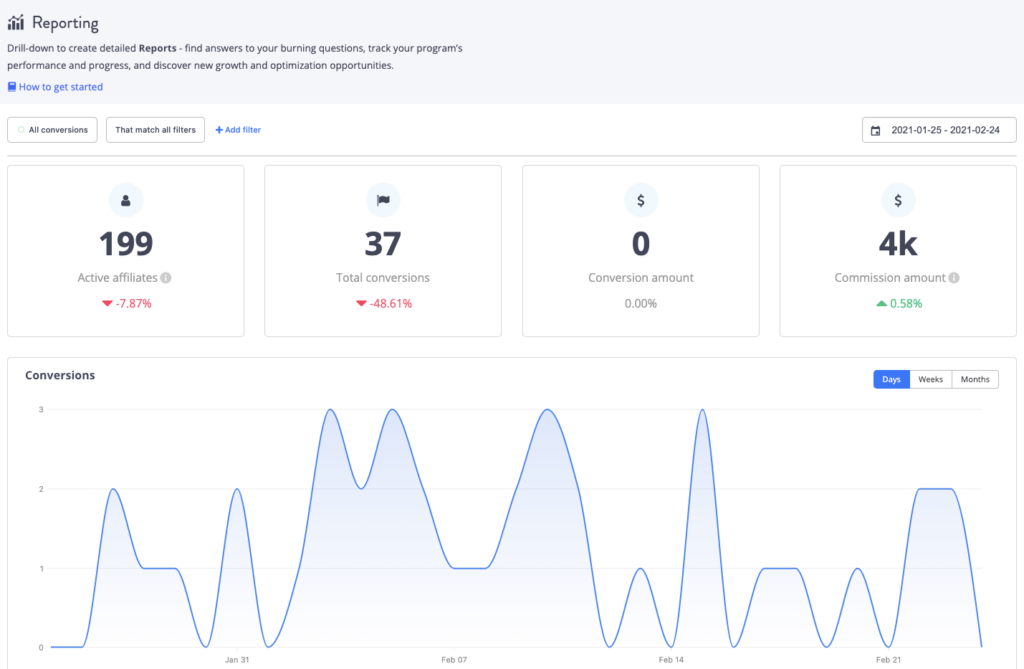Click the Reporting bar-chart icon in the header
The width and height of the screenshot is (1024, 669).
click(x=15, y=22)
